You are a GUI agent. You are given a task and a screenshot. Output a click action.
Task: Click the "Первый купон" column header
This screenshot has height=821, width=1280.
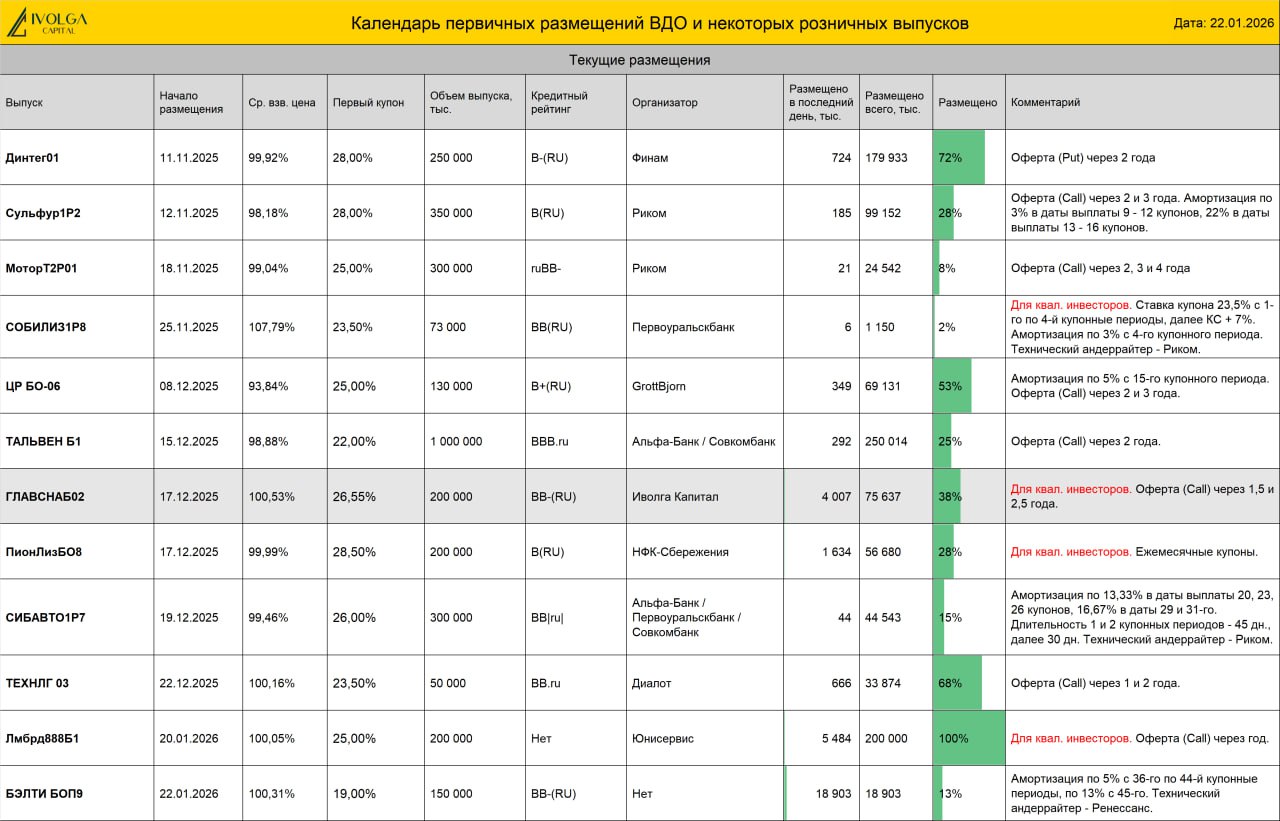click(x=368, y=102)
